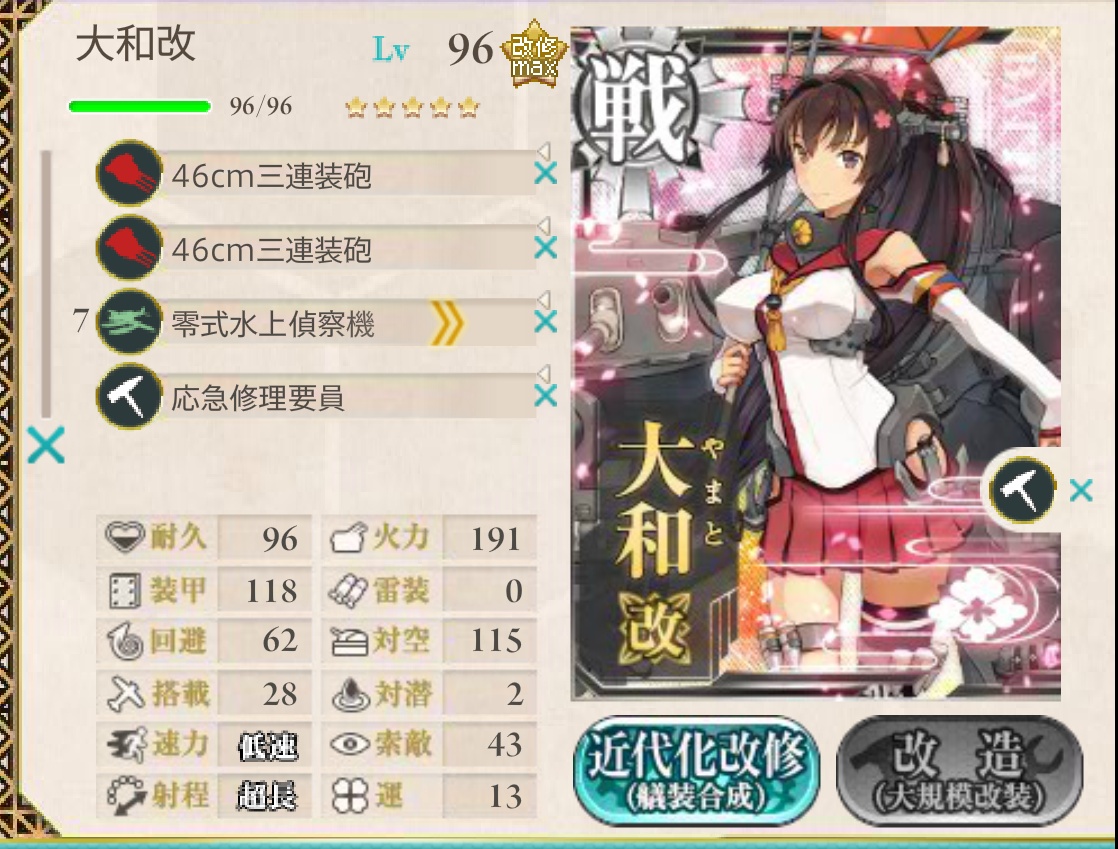Click the 応急修理要員 hammer icon in slot four
This screenshot has height=849, width=1118.
[130, 396]
